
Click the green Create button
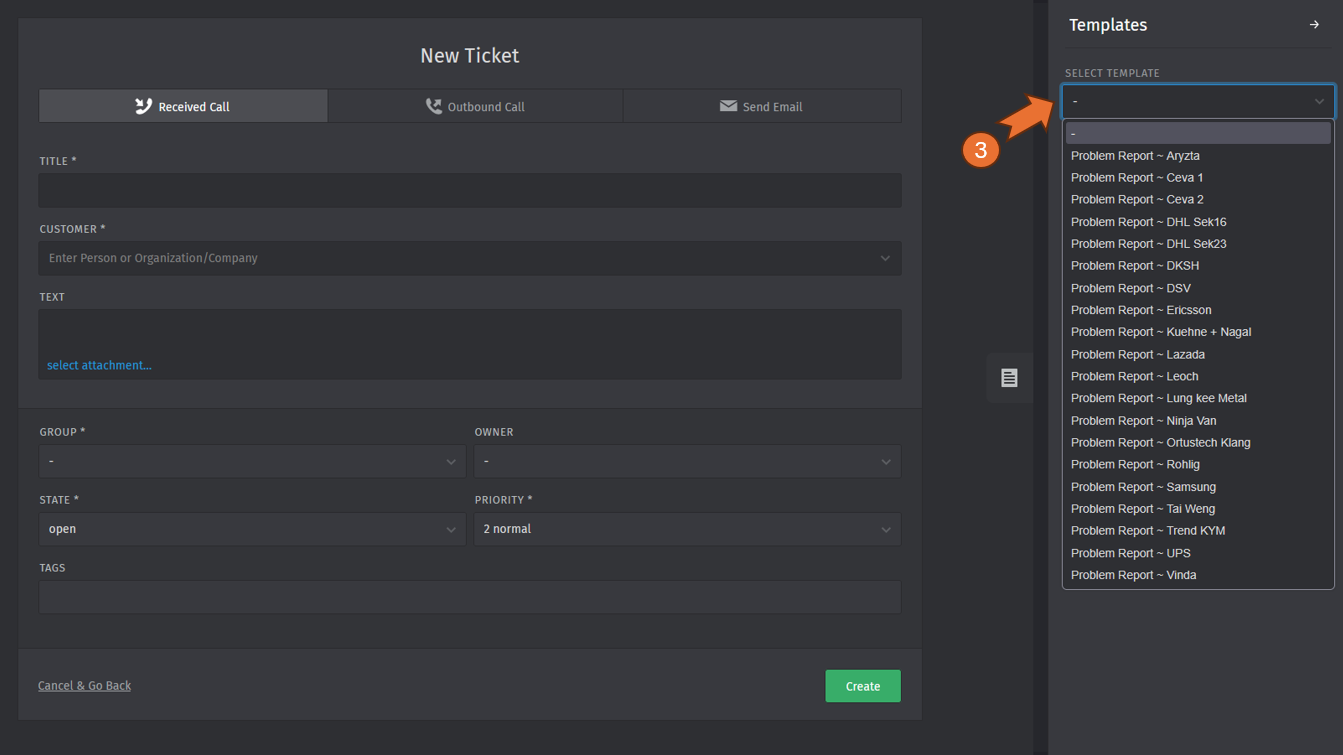pos(862,686)
